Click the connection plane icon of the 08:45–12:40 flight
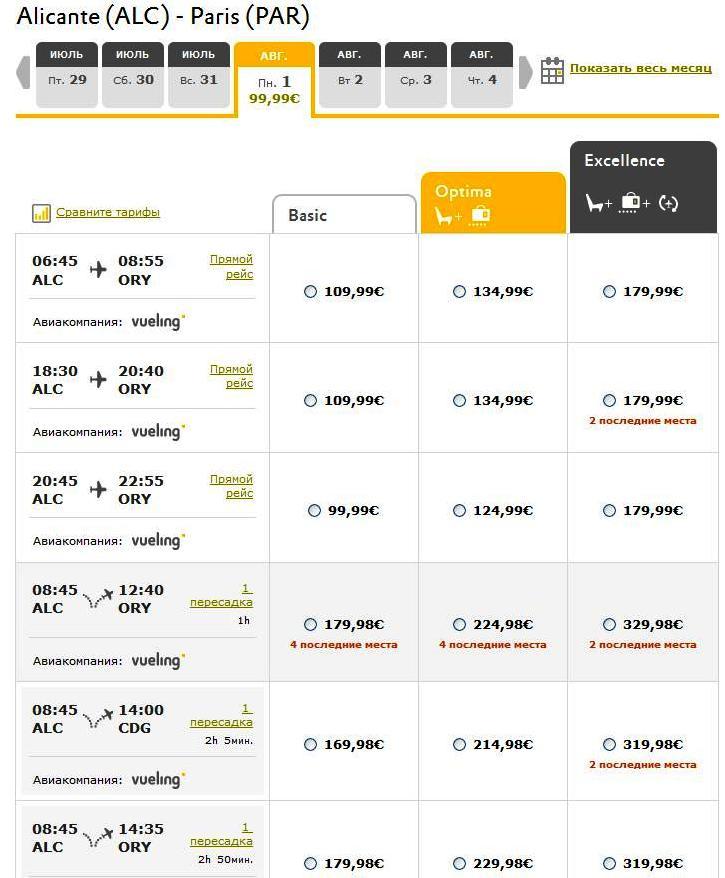 click(98, 598)
